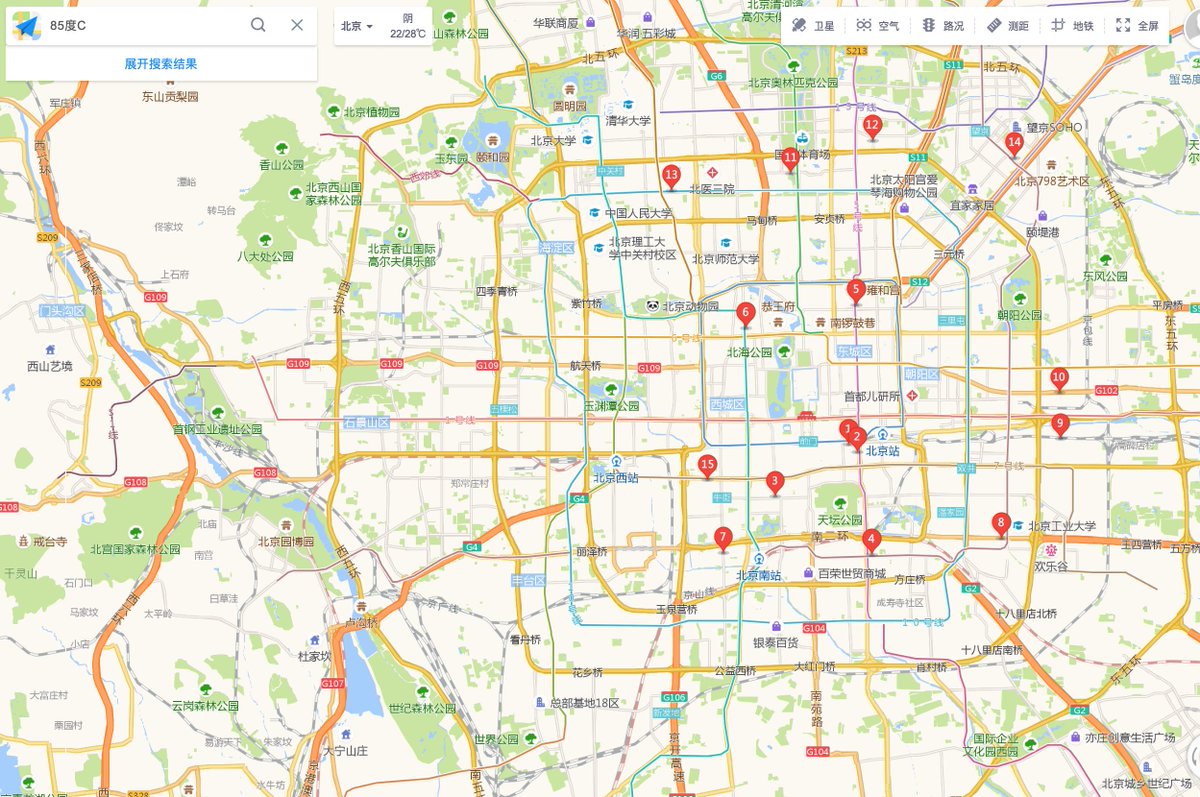Click red map marker number 12
Viewport: 1200px width, 797px height.
872,127
